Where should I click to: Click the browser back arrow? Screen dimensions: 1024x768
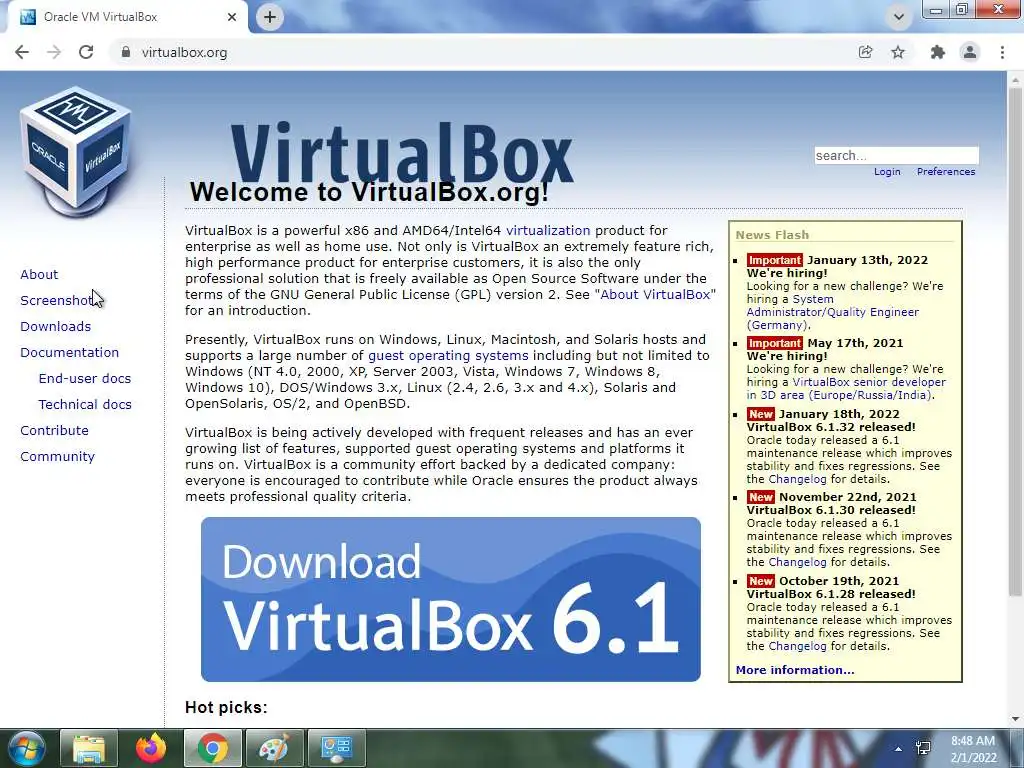(22, 52)
